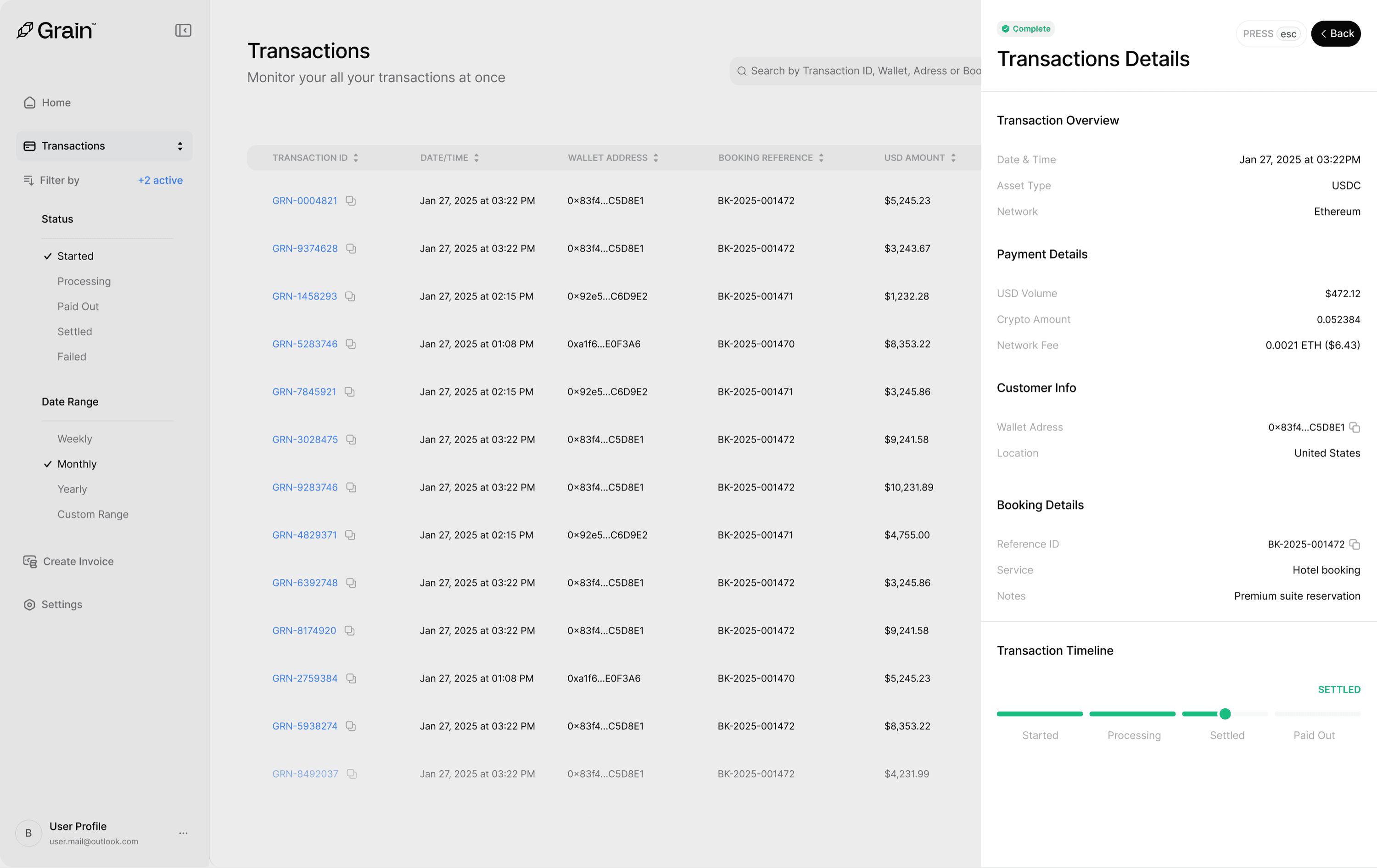Open user profile three-dot menu
1377x868 pixels.
point(183,833)
